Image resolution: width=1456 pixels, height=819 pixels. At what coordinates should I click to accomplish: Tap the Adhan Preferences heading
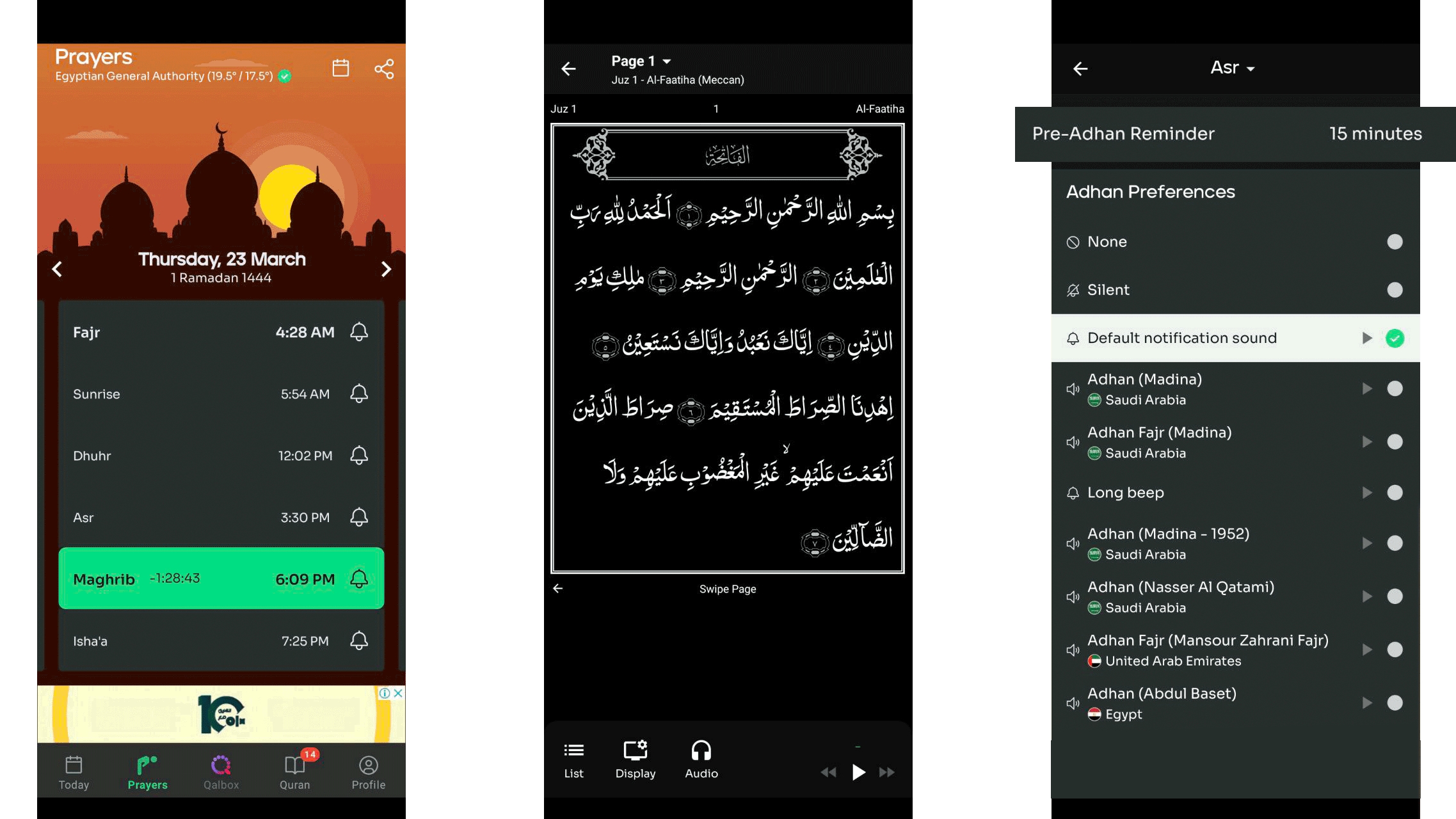[x=1150, y=191]
